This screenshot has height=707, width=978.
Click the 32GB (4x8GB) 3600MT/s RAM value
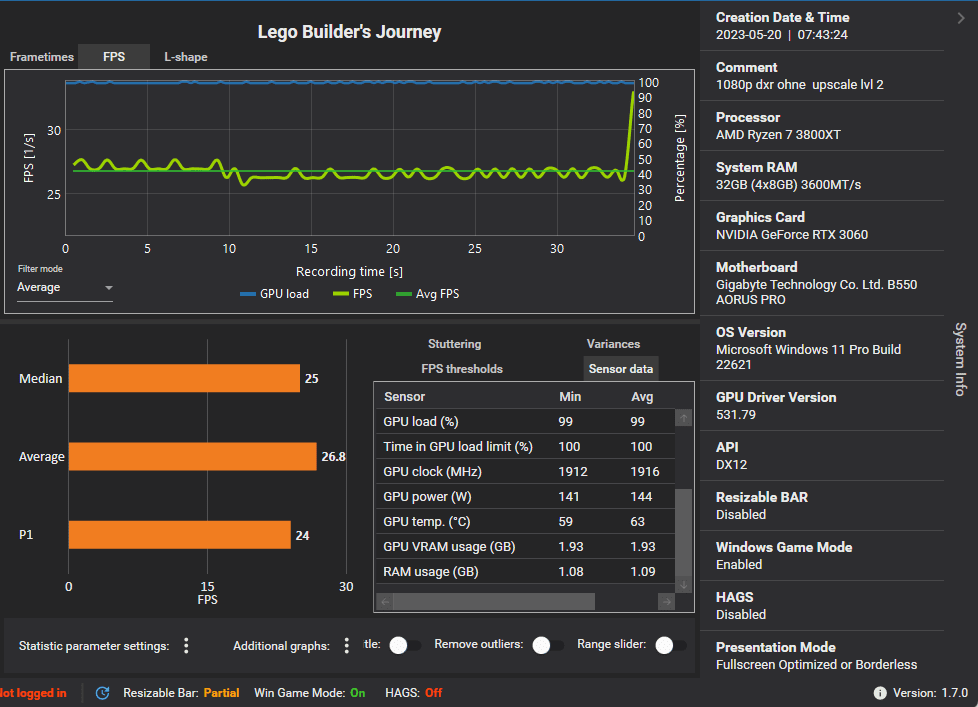coord(788,185)
